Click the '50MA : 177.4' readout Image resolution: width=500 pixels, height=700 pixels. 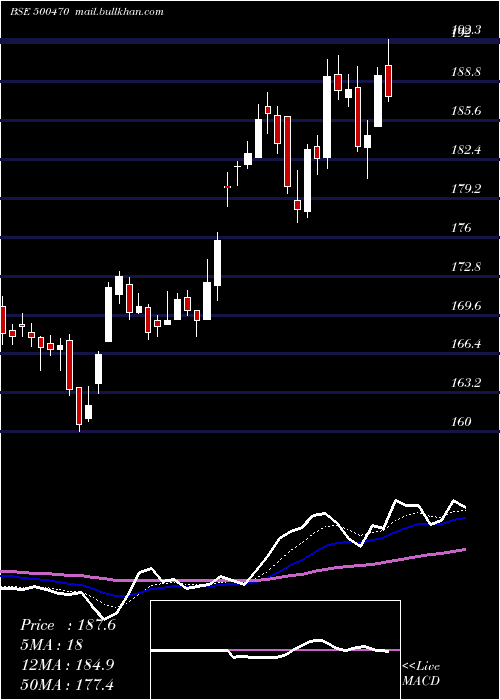68,684
